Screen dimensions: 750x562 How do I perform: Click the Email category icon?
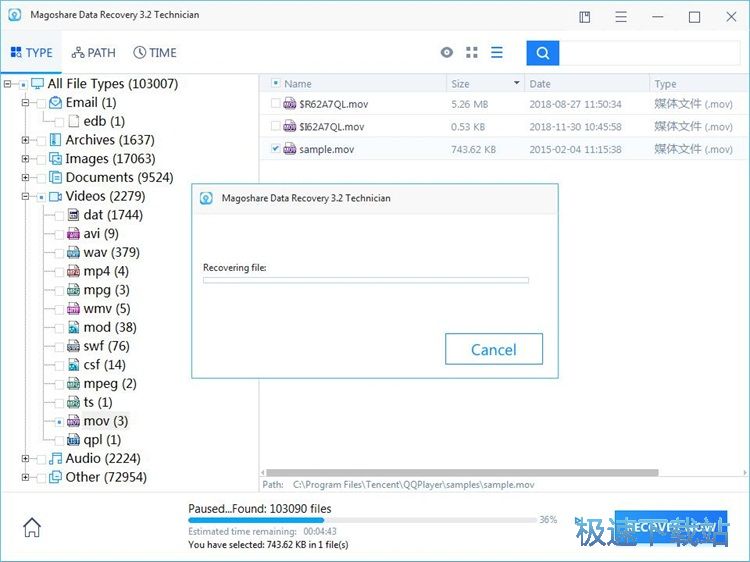click(55, 102)
